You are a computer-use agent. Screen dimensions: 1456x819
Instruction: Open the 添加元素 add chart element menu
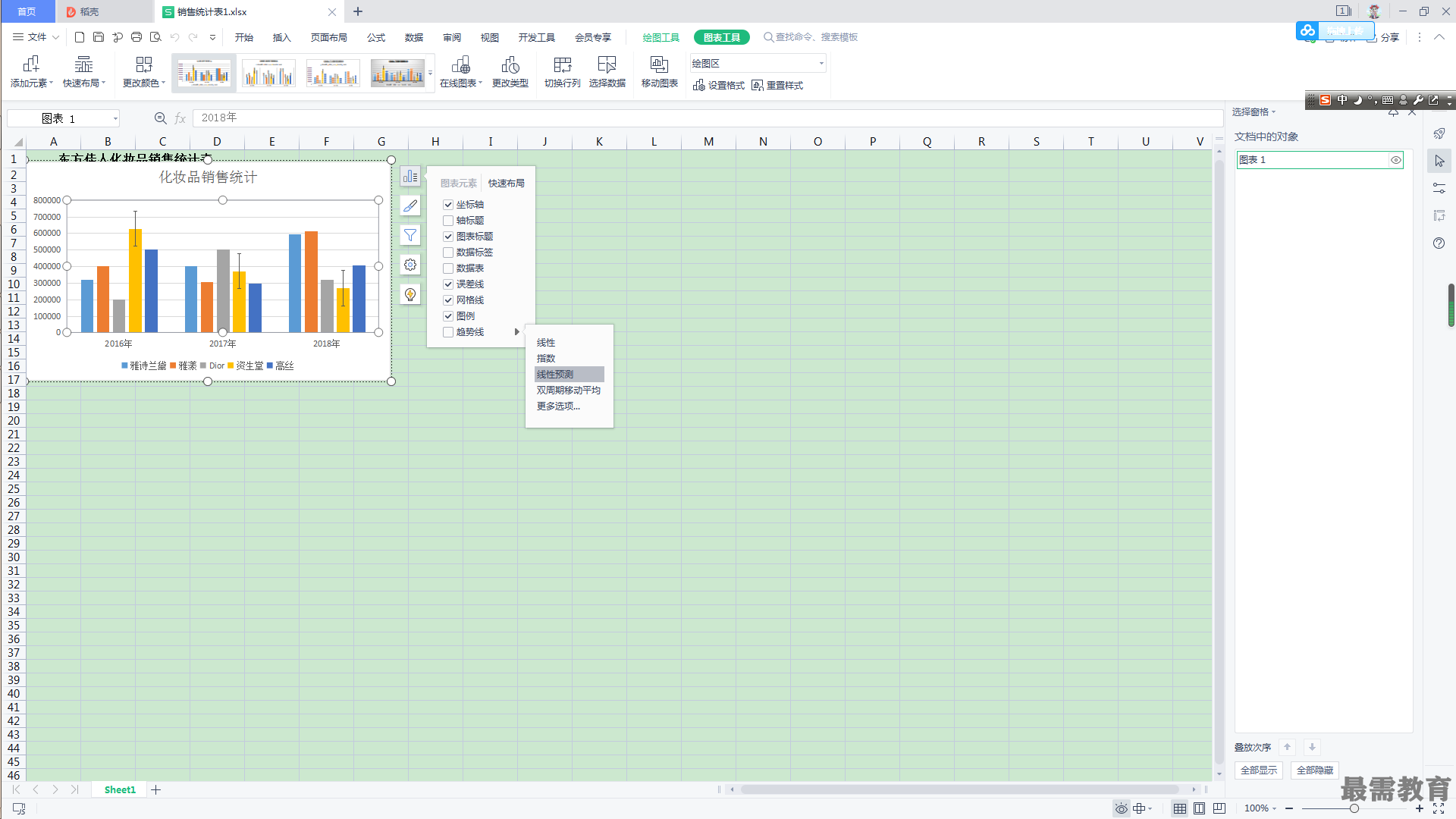click(x=31, y=72)
